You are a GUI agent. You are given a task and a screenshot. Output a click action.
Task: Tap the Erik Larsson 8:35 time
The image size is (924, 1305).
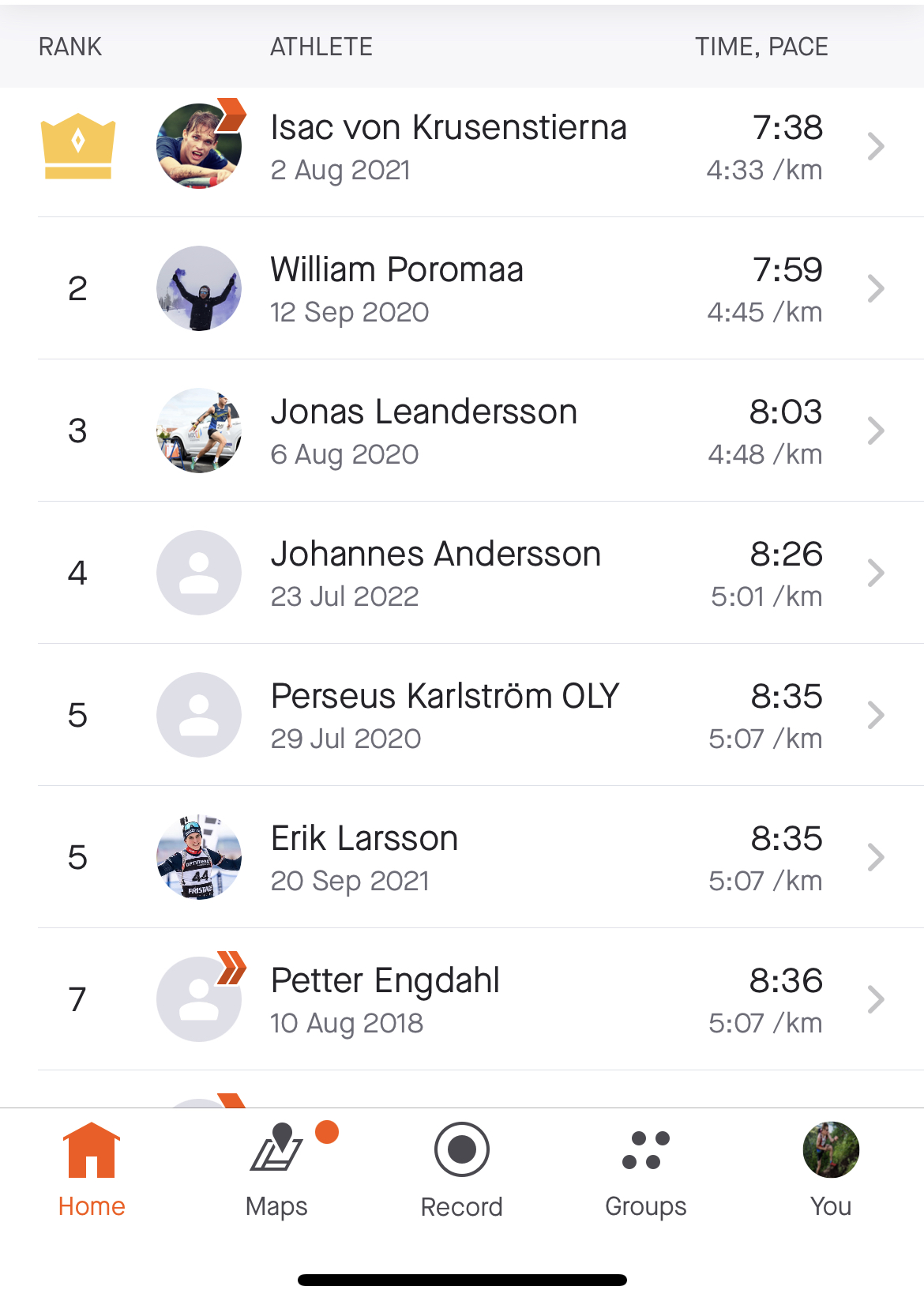point(787,838)
